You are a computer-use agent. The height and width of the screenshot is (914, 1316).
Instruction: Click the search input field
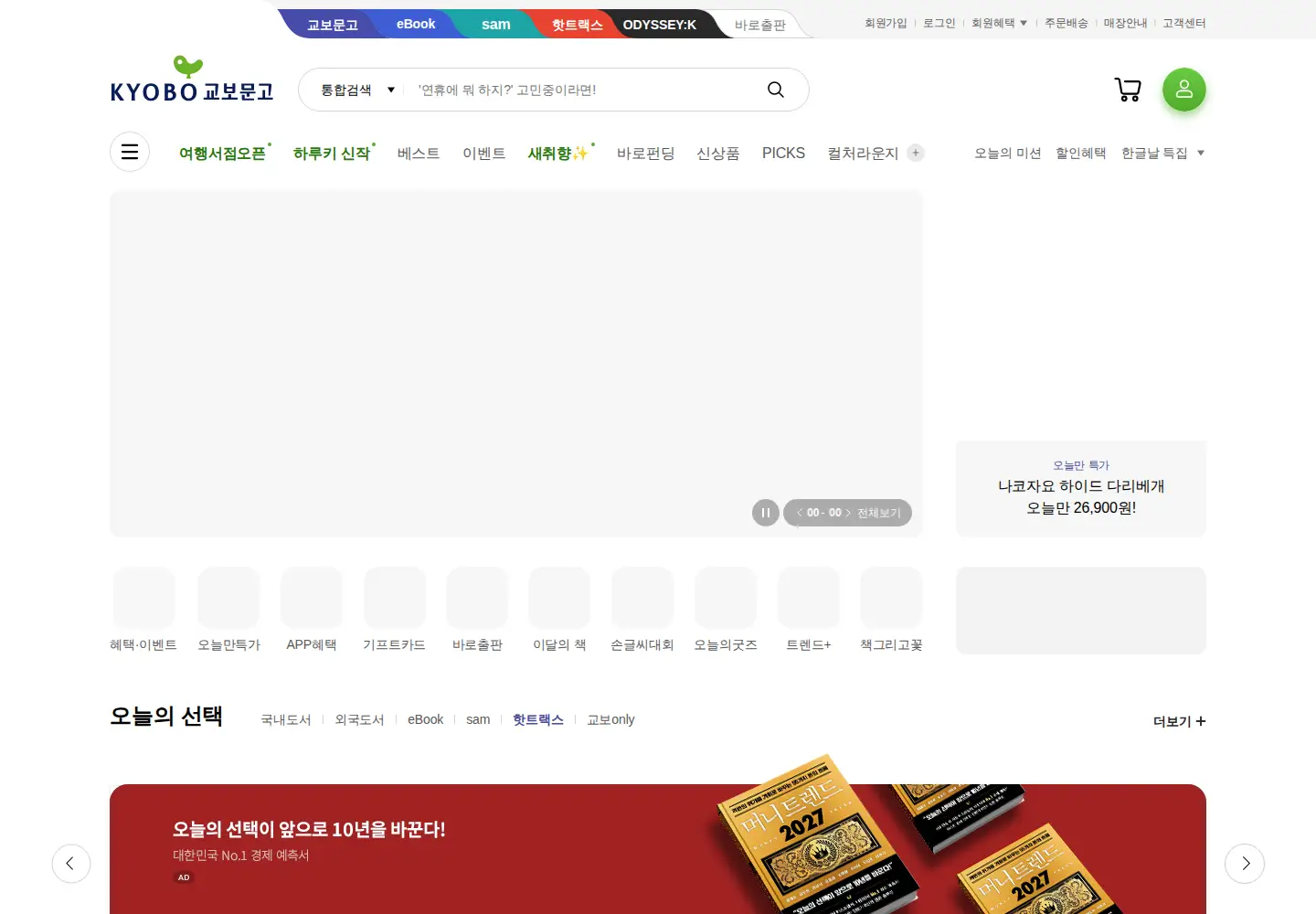[585, 90]
